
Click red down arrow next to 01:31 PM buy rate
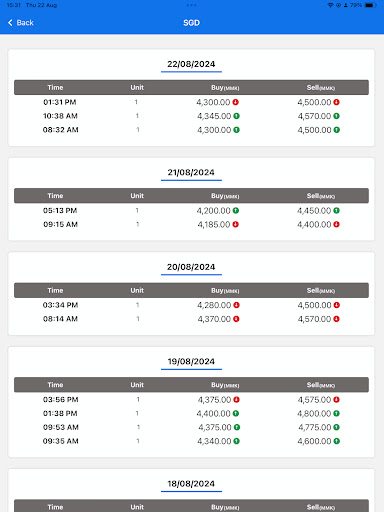(x=236, y=102)
